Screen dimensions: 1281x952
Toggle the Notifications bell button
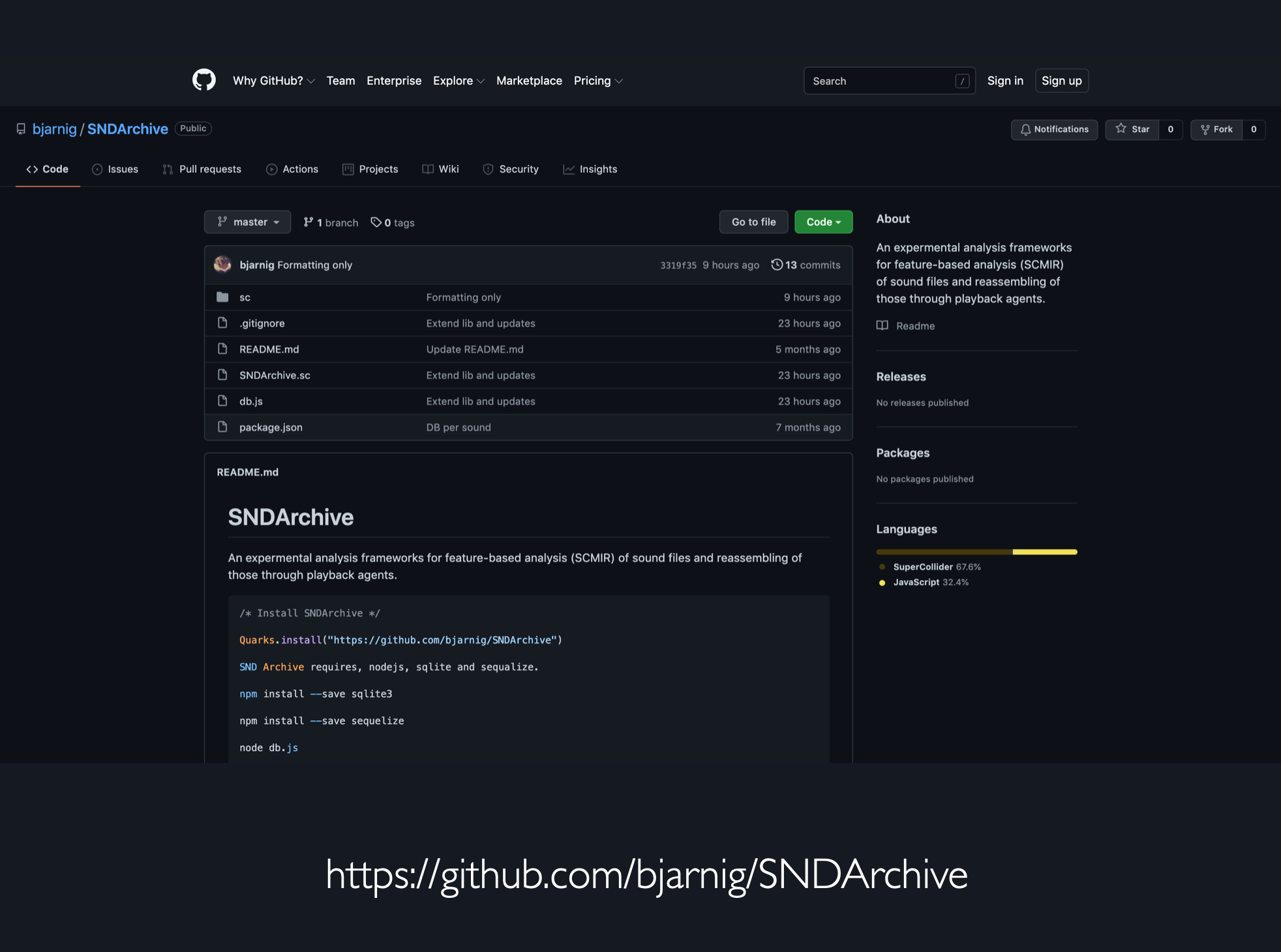point(1054,129)
